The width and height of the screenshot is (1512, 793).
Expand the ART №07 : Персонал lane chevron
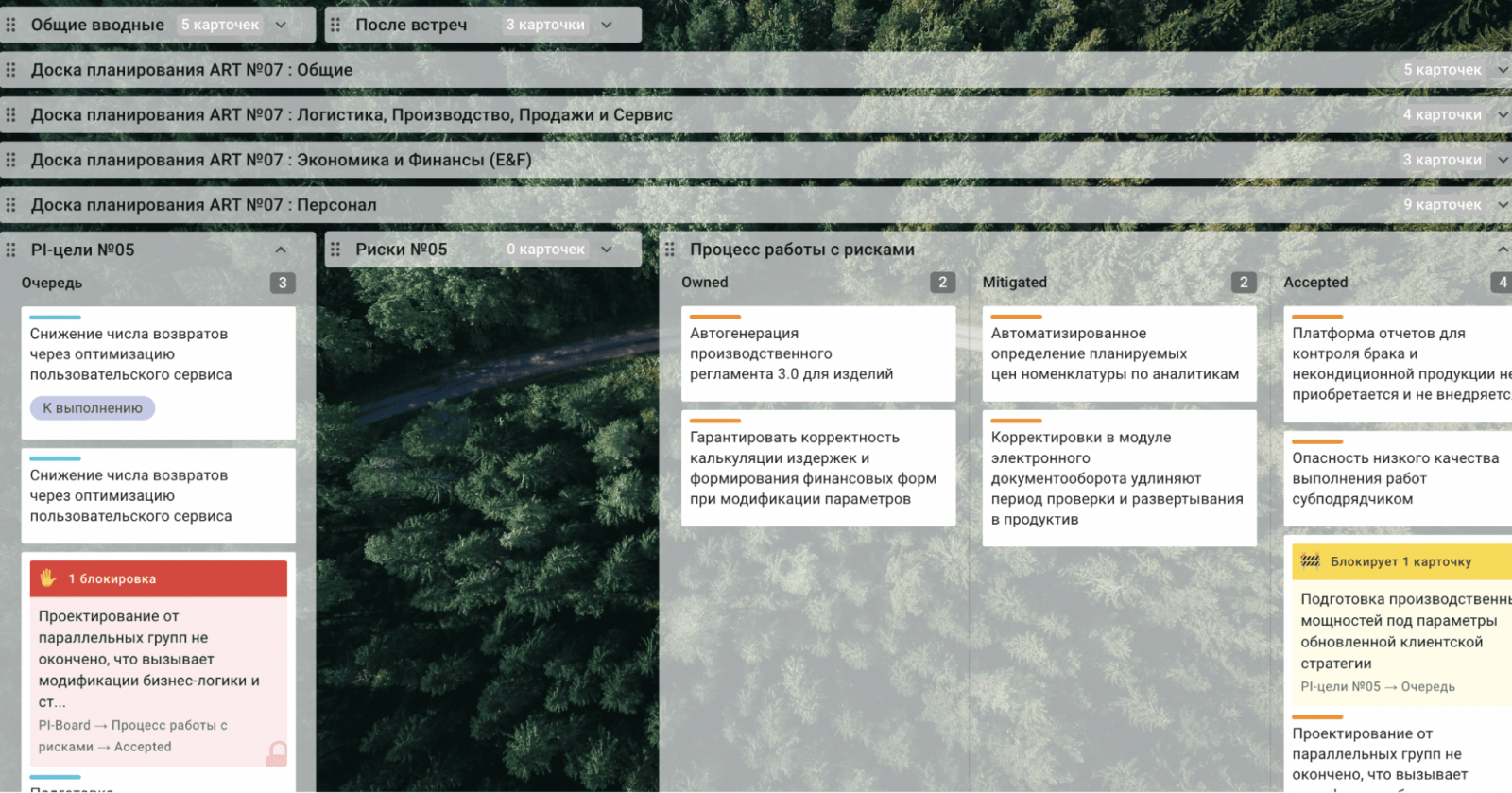pyautogui.click(x=1503, y=204)
